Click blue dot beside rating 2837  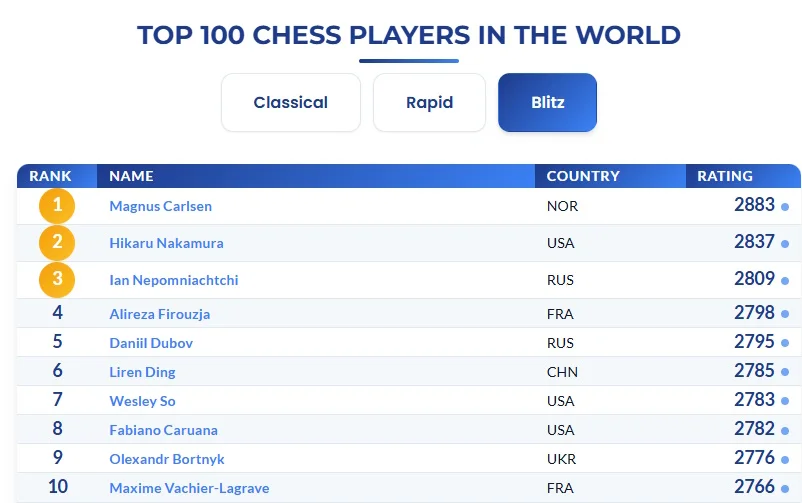(785, 244)
